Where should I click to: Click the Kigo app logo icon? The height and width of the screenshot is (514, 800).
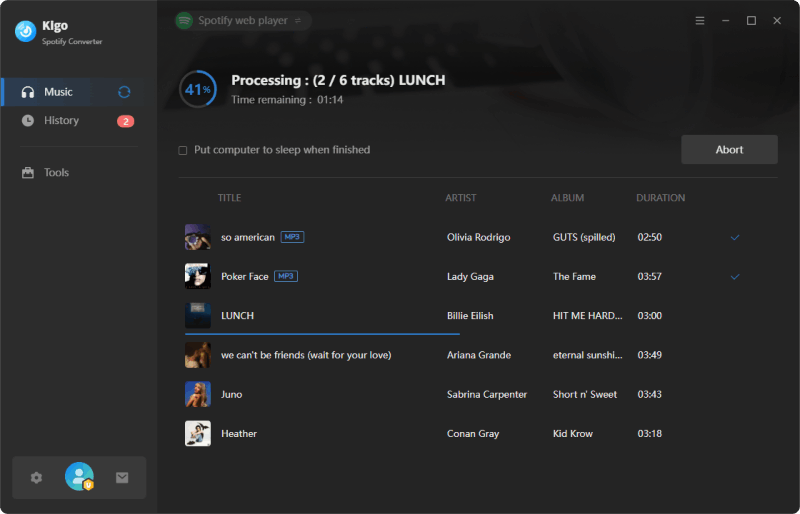(x=26, y=32)
